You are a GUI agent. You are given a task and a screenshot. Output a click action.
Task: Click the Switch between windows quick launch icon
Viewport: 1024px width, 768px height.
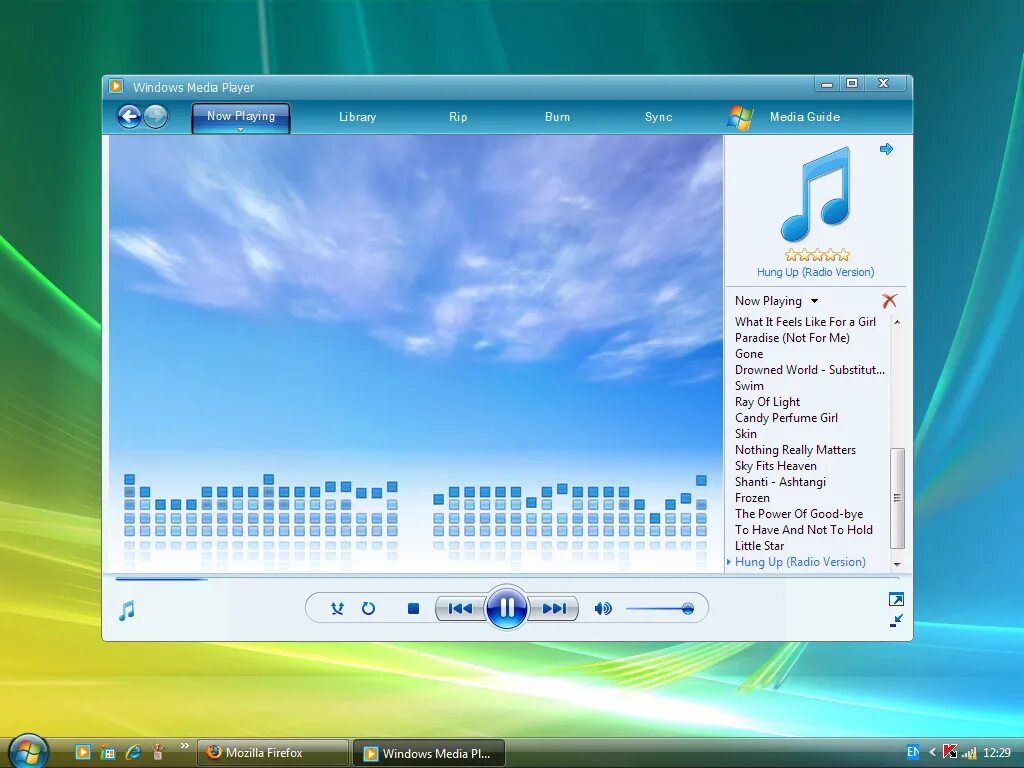[108, 752]
